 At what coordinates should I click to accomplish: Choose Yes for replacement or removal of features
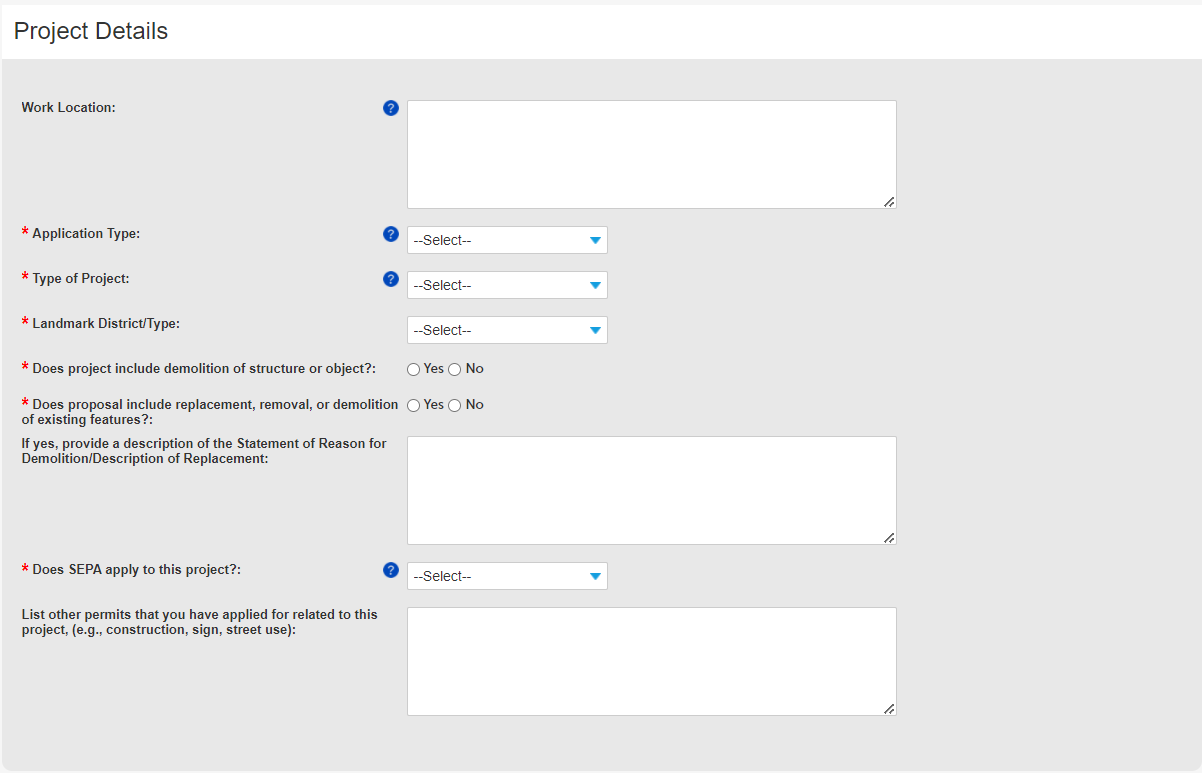[x=414, y=405]
